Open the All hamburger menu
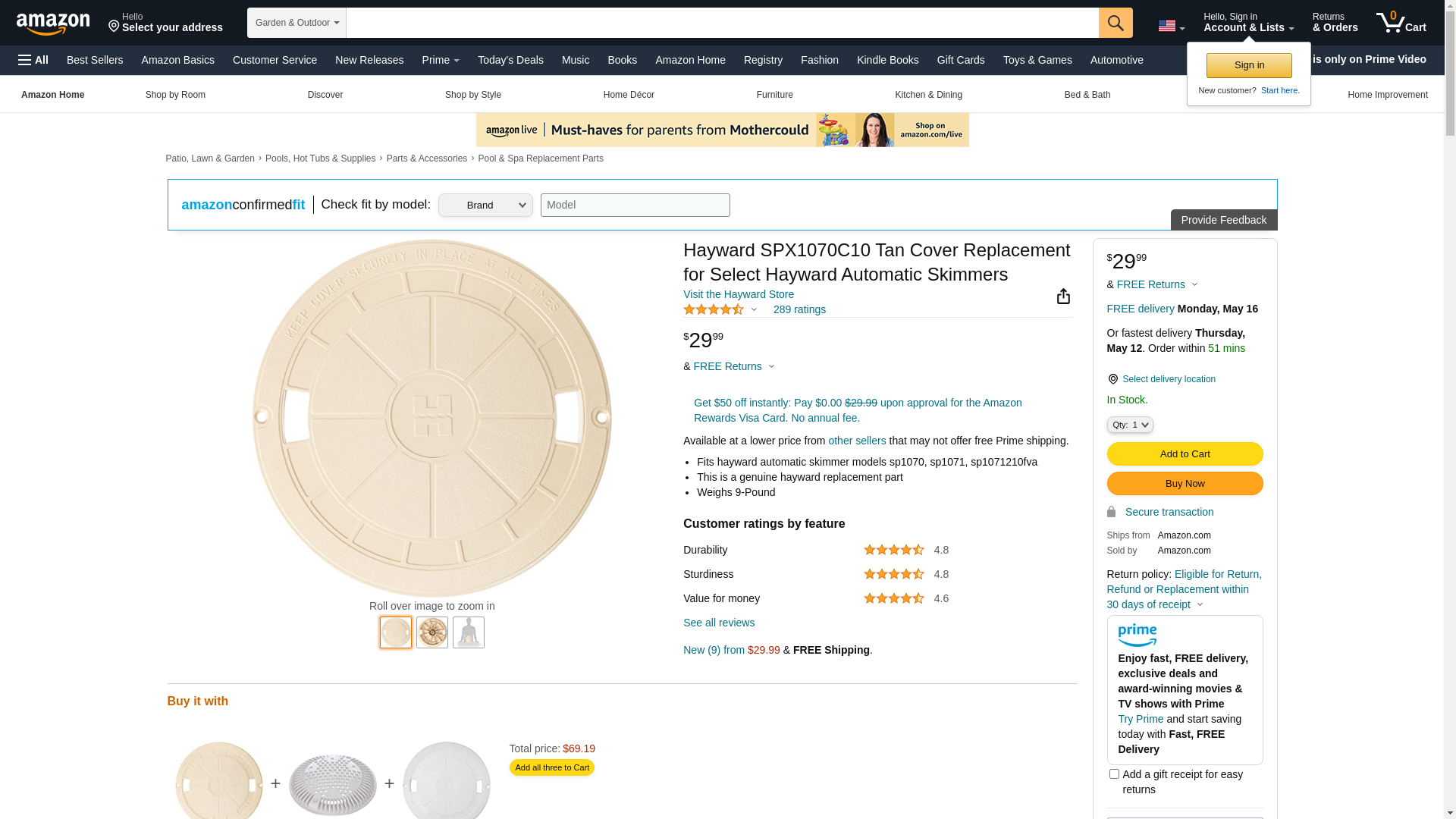1456x819 pixels. pyautogui.click(x=33, y=60)
